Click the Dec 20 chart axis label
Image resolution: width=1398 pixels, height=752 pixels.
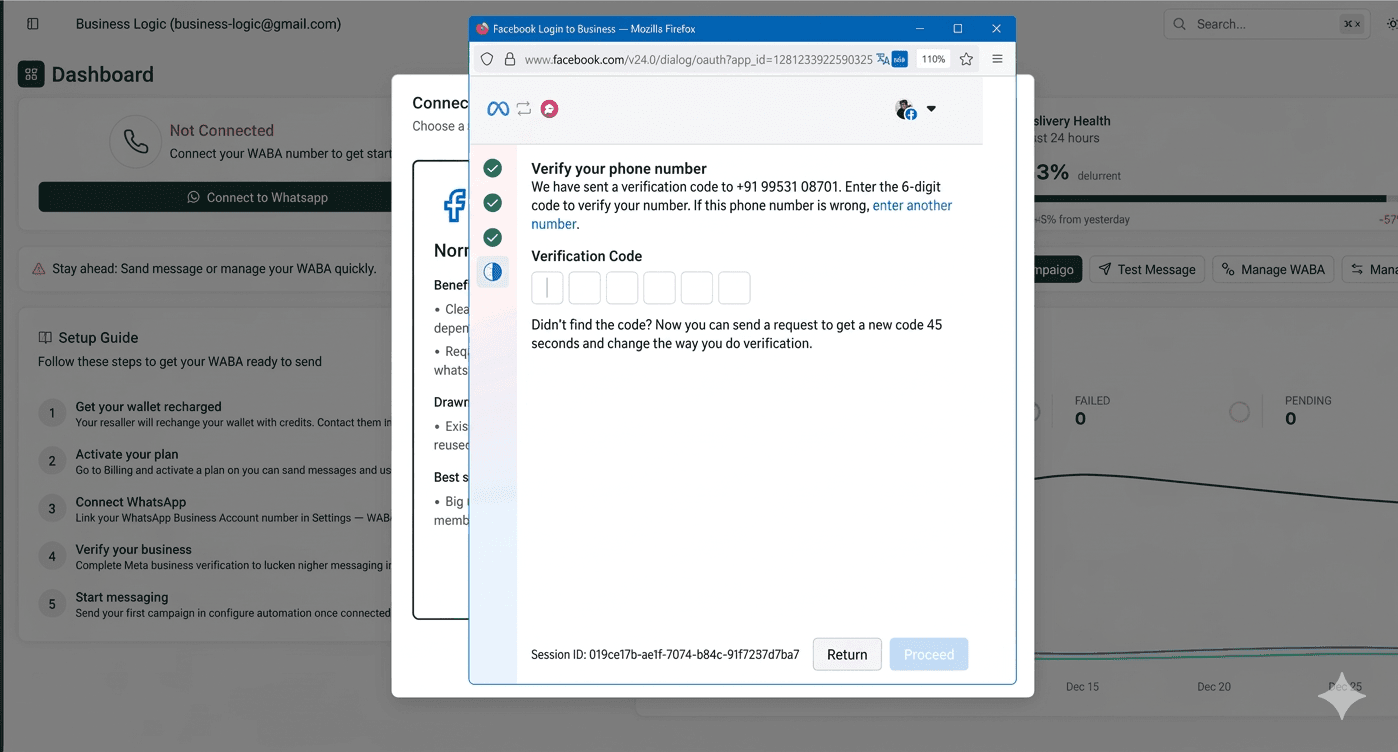(1214, 687)
